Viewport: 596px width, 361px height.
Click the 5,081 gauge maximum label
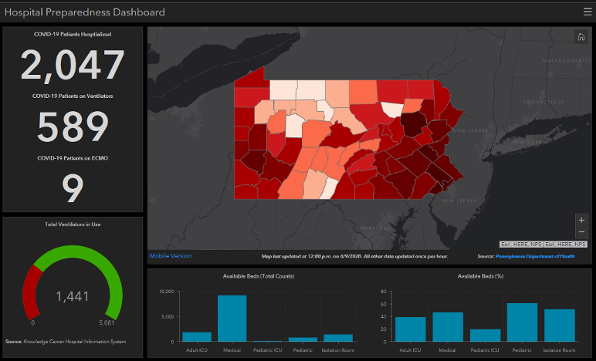pyautogui.click(x=106, y=323)
